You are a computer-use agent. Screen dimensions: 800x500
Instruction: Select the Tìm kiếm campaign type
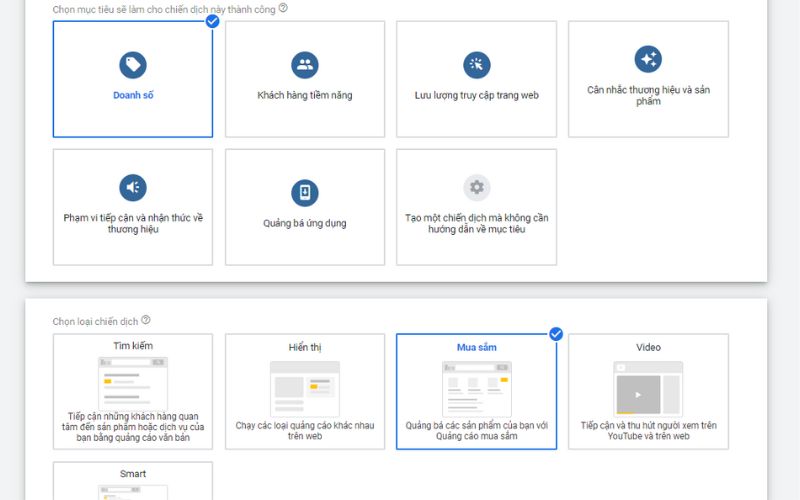133,391
